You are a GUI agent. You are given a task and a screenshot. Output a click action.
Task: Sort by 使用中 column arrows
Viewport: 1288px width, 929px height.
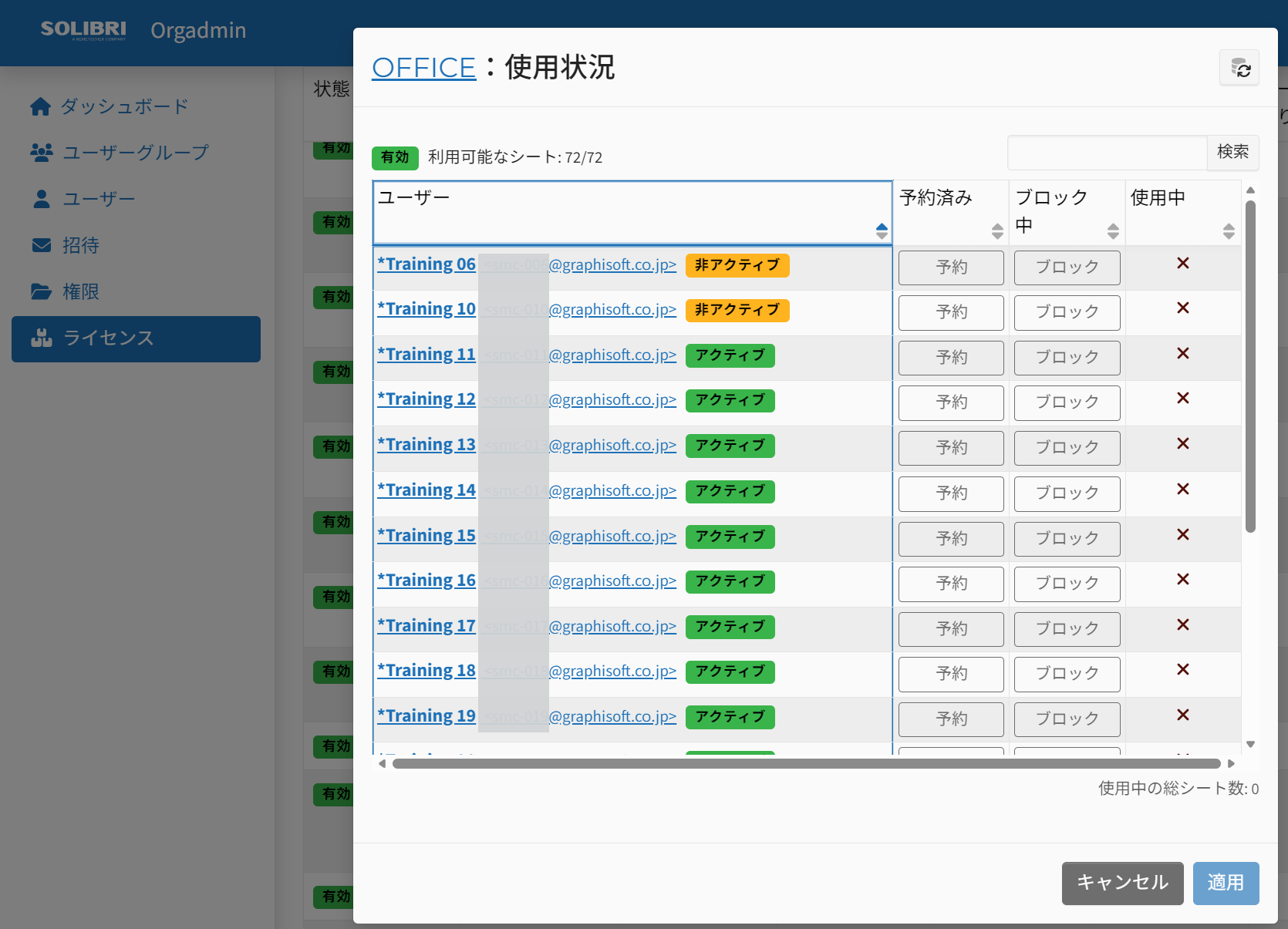coord(1229,231)
